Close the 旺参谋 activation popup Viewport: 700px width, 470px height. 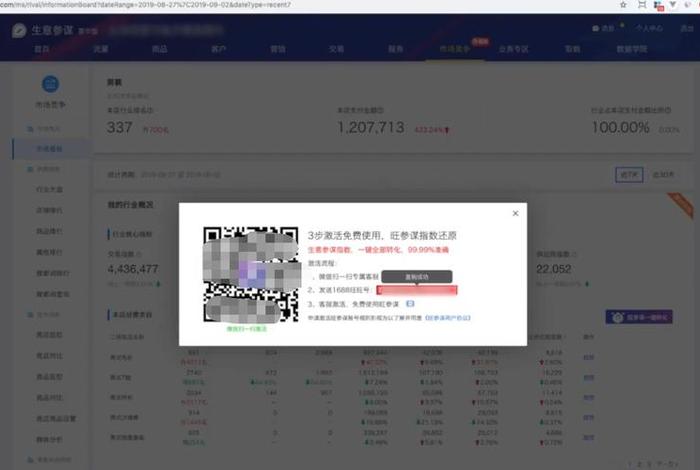pos(515,213)
